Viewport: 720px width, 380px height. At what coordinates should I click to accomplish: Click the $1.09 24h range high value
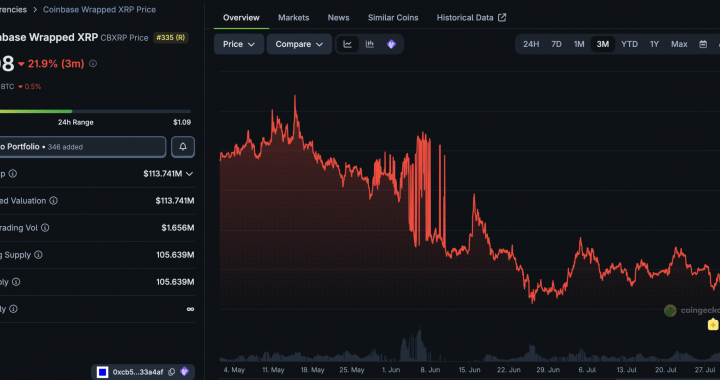tap(182, 122)
